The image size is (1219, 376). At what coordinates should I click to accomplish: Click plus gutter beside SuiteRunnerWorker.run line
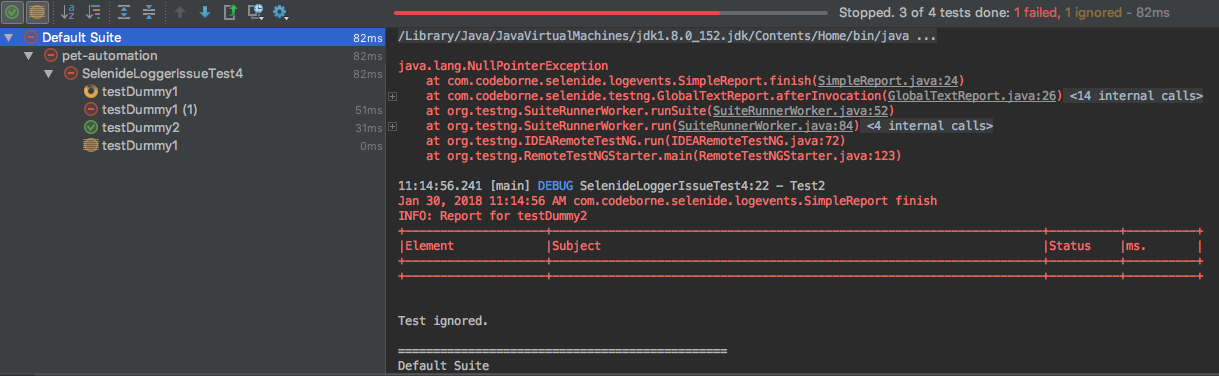tap(392, 126)
